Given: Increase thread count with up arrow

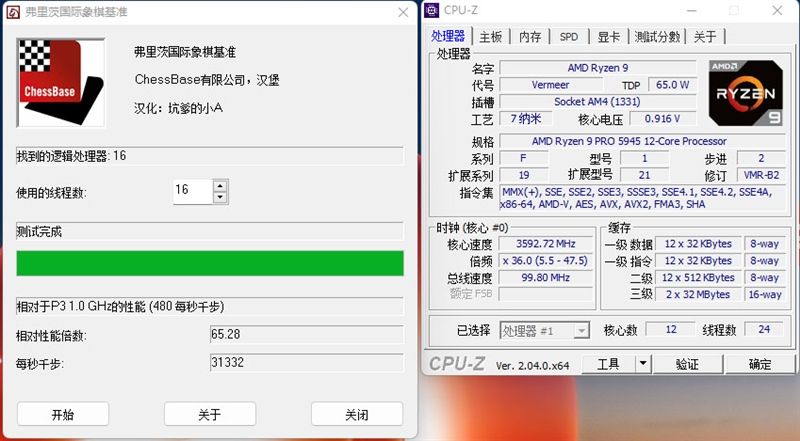Looking at the screenshot, I should click(220, 186).
